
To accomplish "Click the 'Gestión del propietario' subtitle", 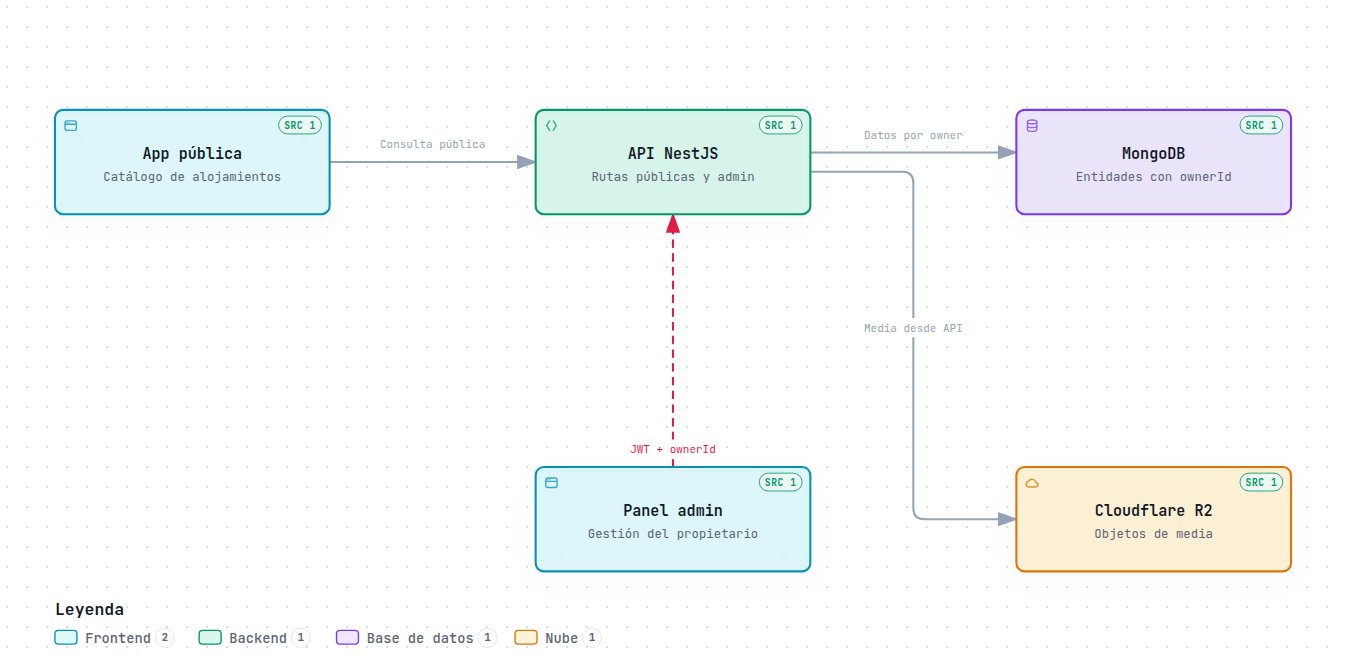I will 673,534.
